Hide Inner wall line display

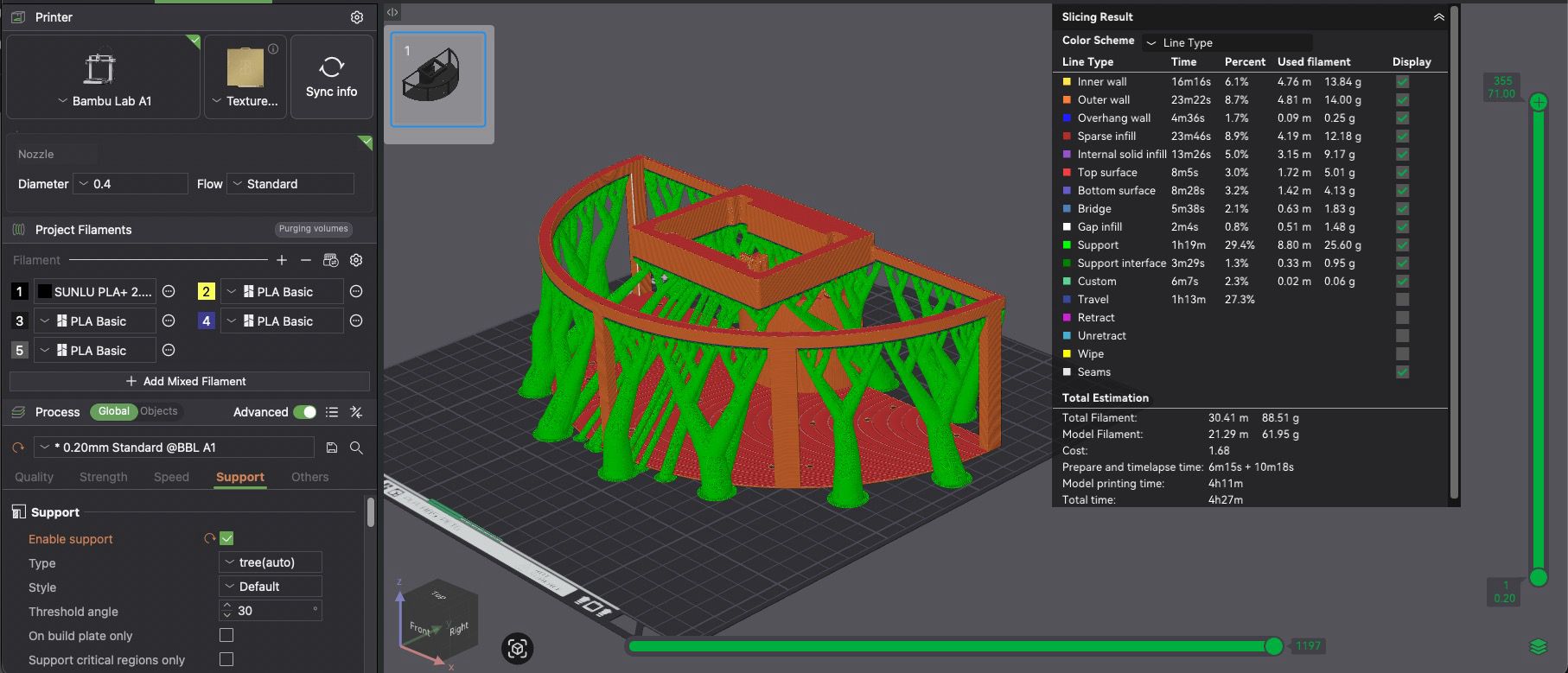pyautogui.click(x=1402, y=81)
